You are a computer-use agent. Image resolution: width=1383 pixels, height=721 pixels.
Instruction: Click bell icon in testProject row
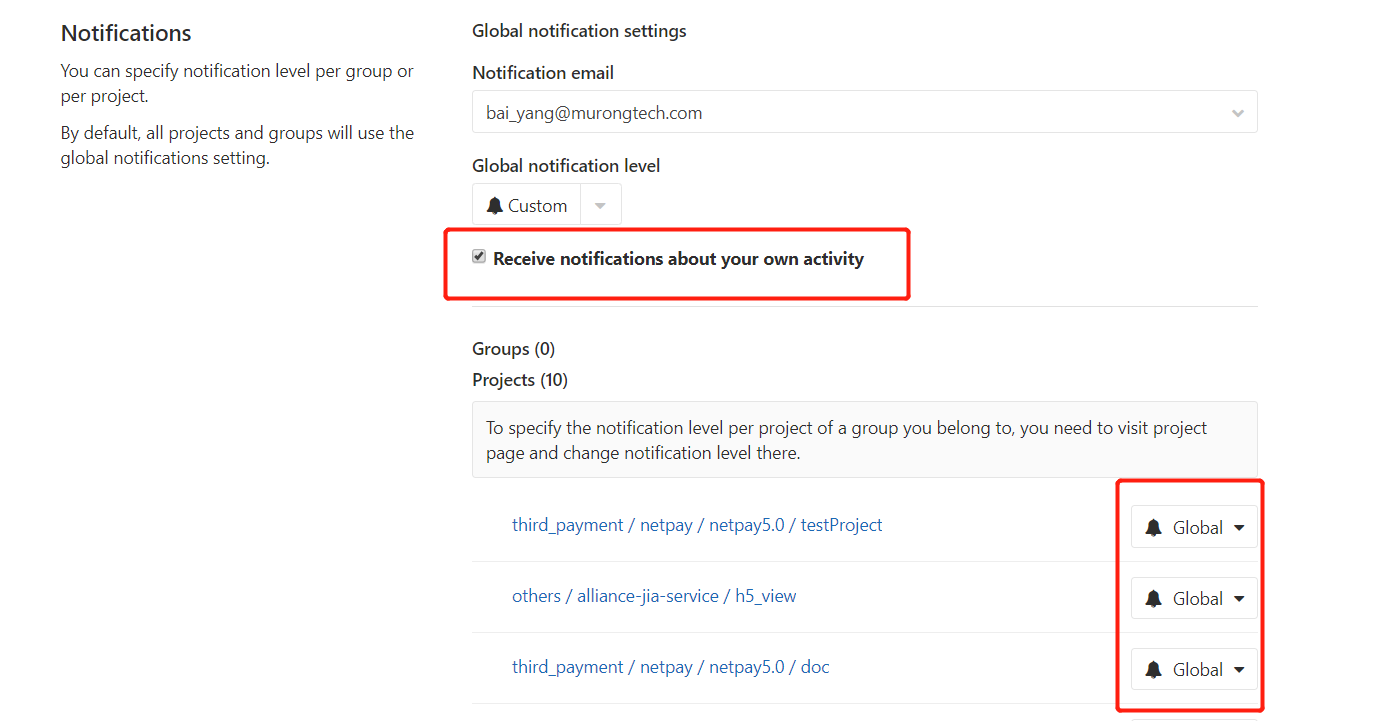point(1154,527)
